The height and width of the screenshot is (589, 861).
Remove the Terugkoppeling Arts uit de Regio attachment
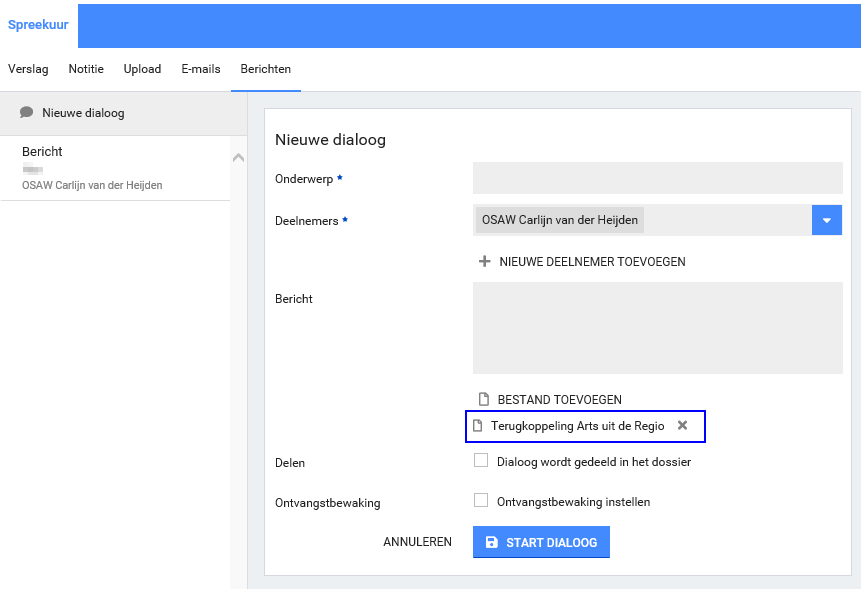(x=682, y=425)
